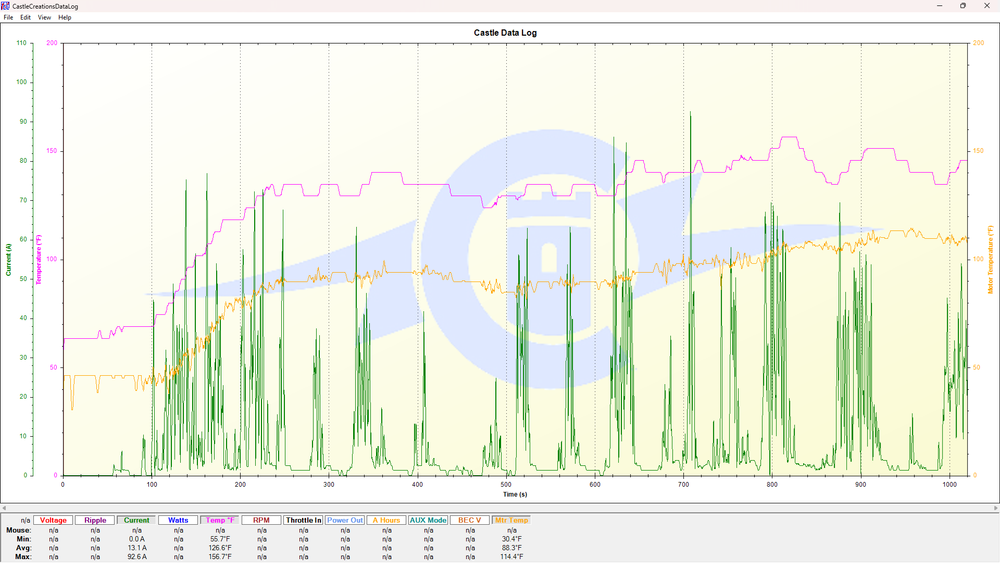Click the Temperature (°F) axis label
The height and width of the screenshot is (563, 1000).
[x=38, y=260]
